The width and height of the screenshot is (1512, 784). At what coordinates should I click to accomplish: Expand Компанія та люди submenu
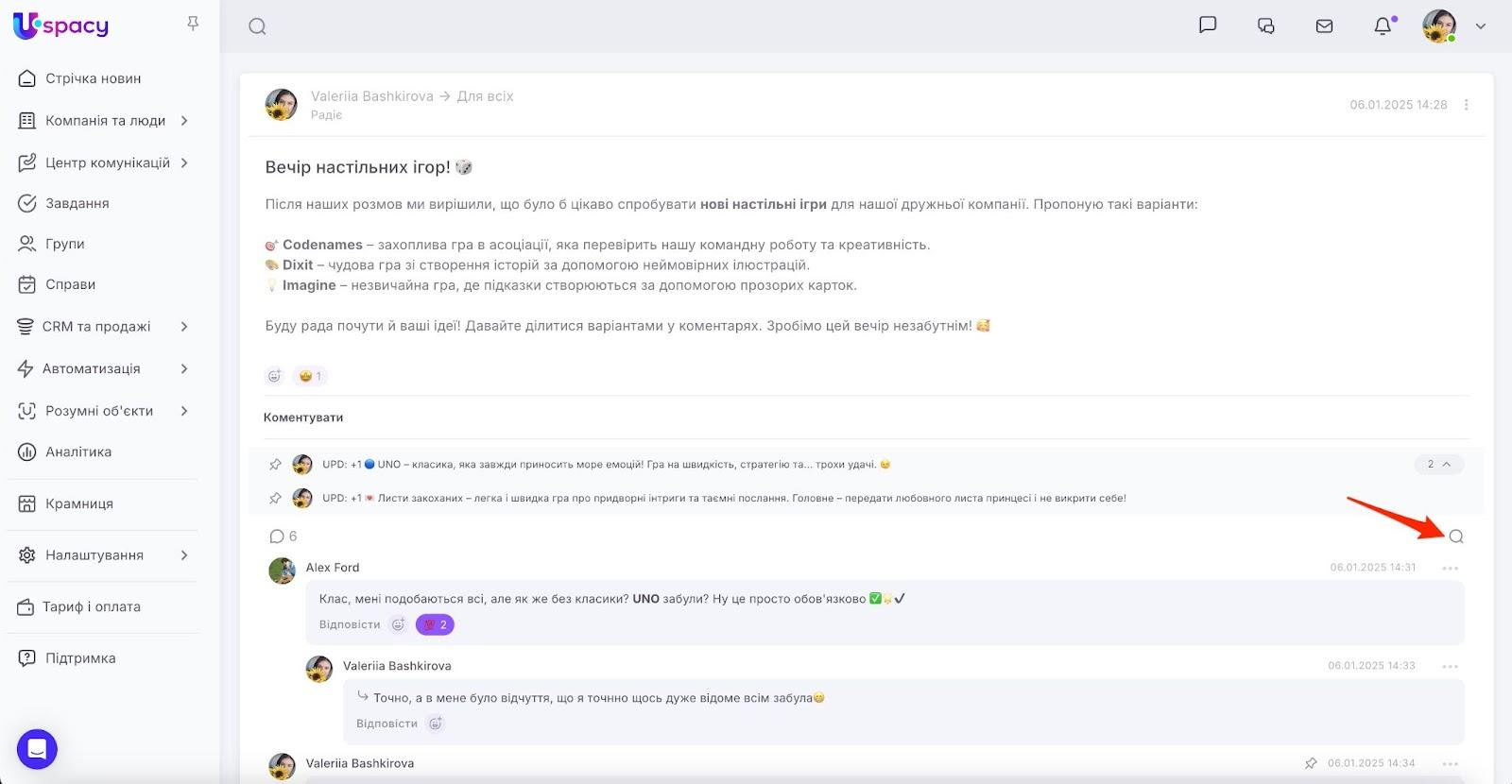(184, 121)
